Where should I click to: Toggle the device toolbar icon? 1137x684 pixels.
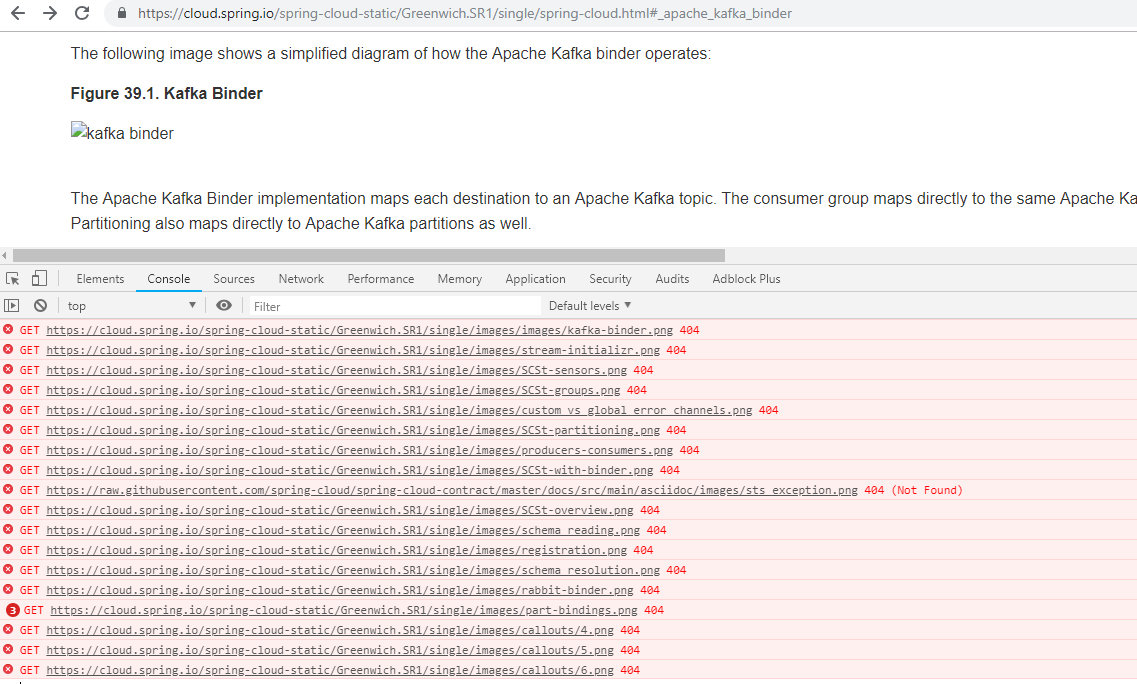(x=39, y=279)
